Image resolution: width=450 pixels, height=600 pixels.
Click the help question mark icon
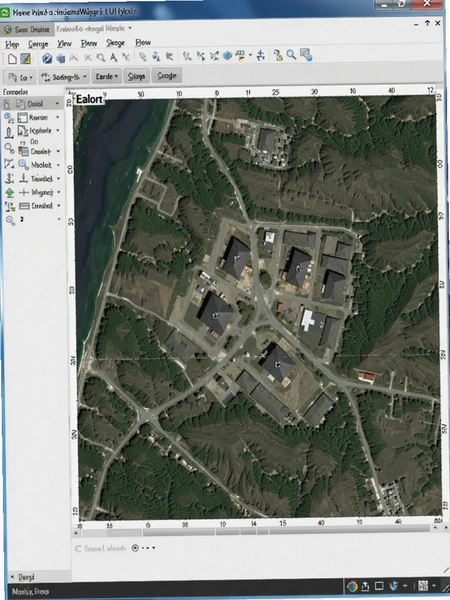[x=278, y=55]
